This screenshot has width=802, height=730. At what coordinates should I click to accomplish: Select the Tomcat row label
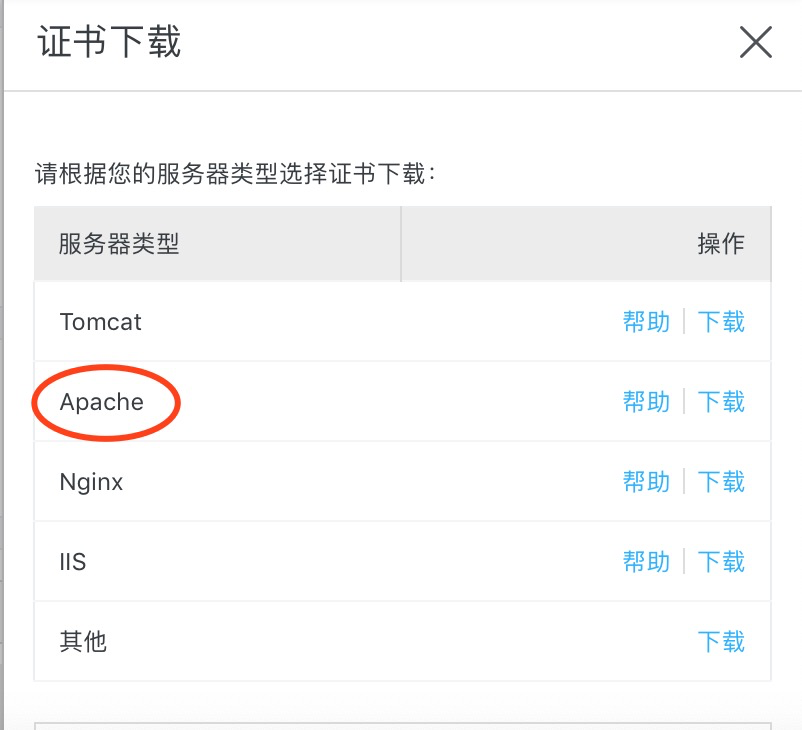(x=101, y=322)
